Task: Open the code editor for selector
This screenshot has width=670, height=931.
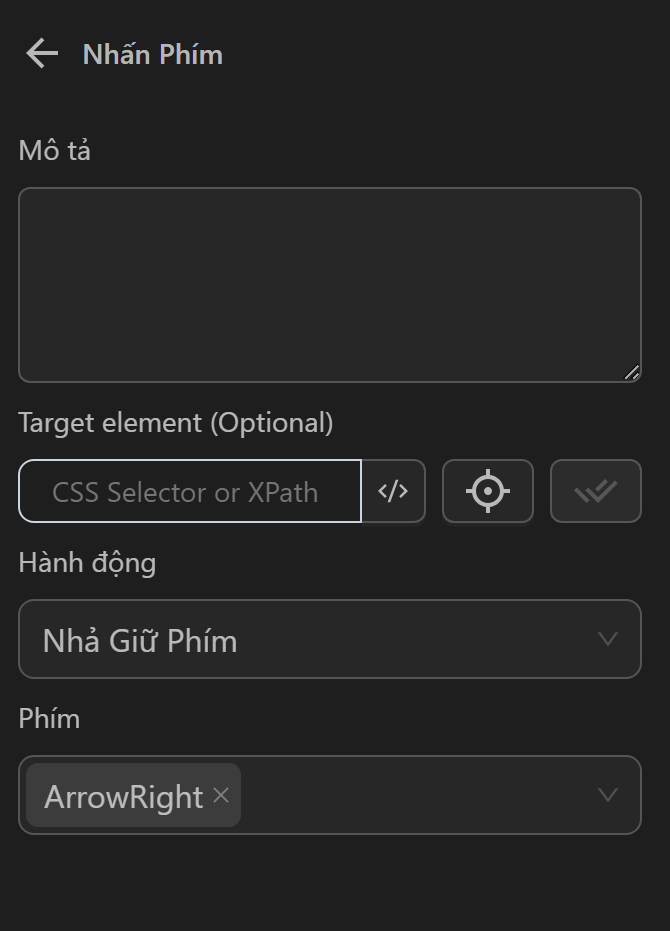Action: [x=393, y=491]
